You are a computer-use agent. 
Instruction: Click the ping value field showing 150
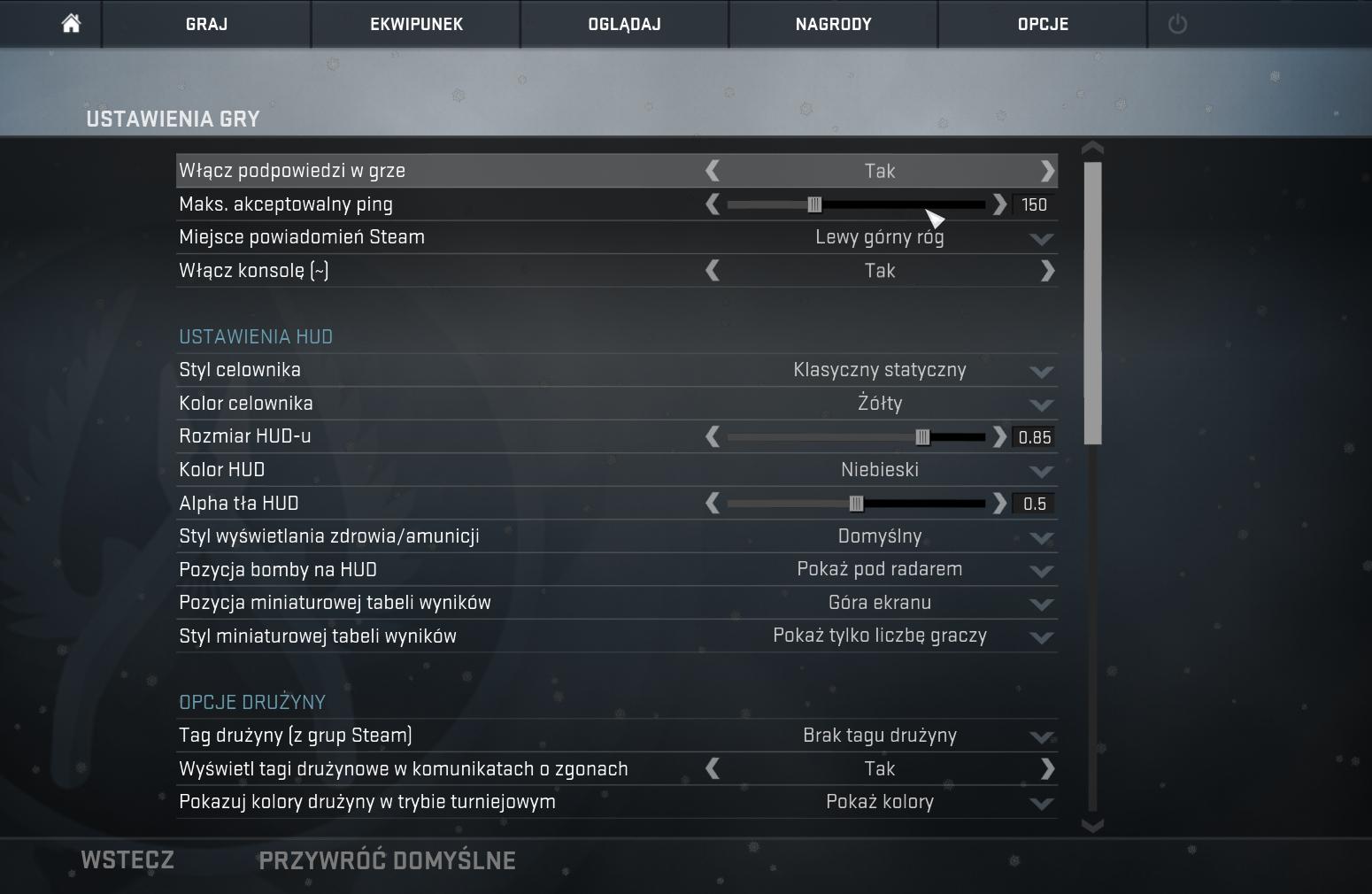coord(1034,205)
